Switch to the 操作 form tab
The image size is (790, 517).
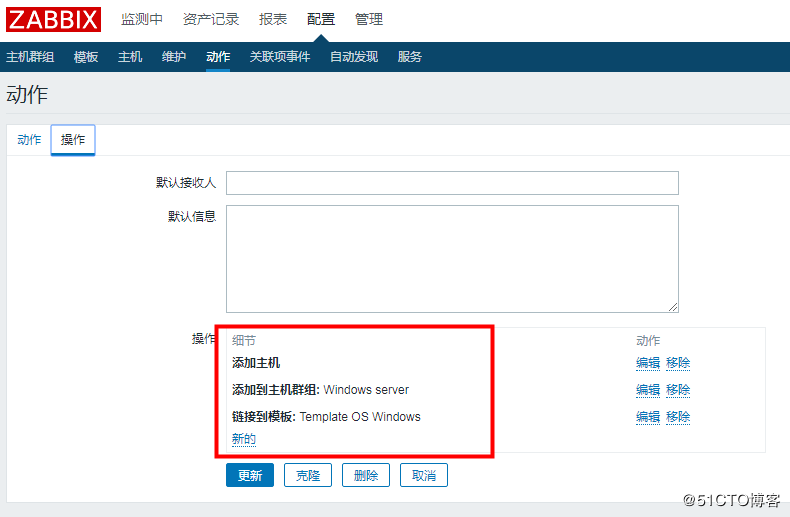pos(73,140)
